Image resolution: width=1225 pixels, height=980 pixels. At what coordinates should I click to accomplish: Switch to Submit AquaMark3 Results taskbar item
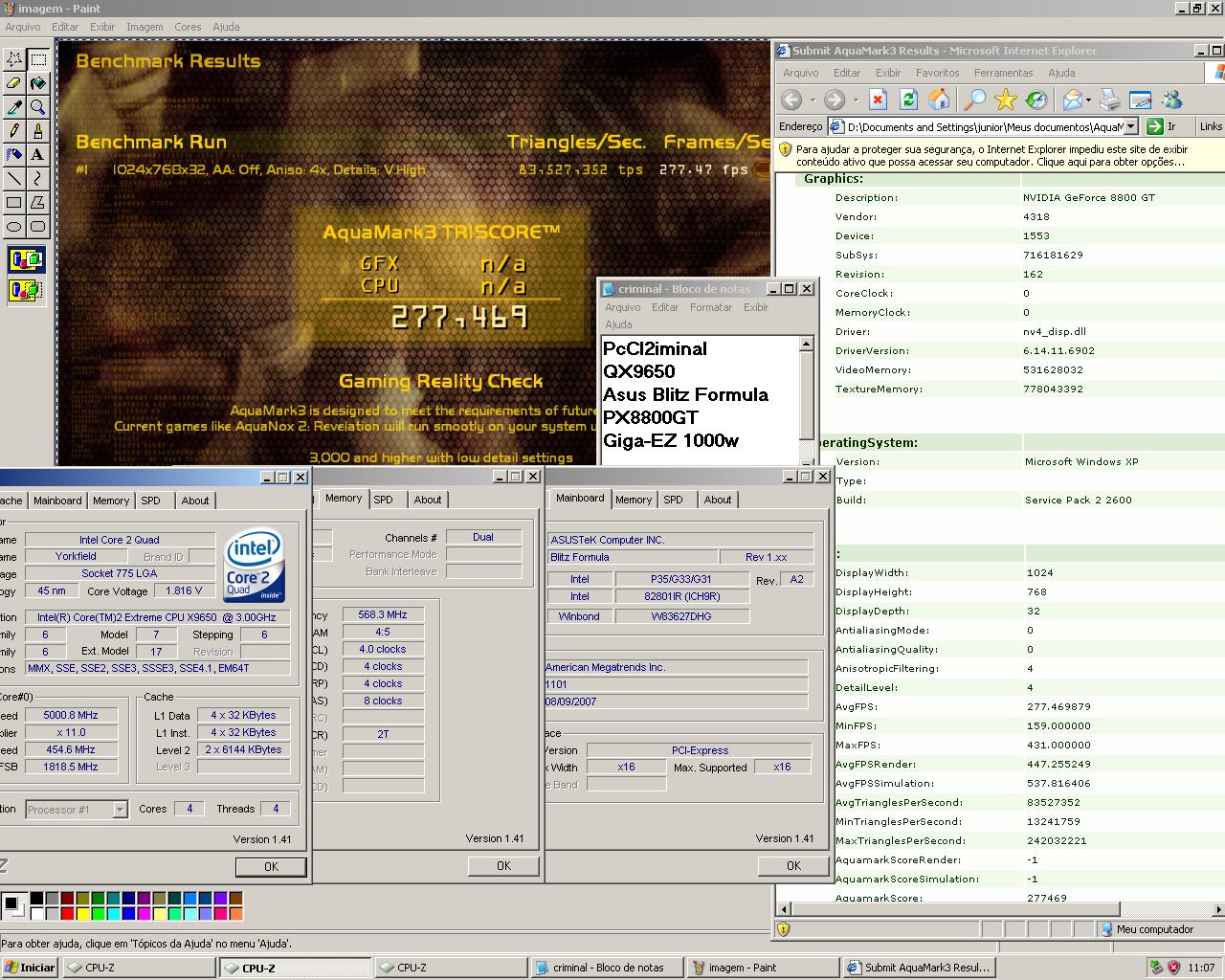point(919,968)
